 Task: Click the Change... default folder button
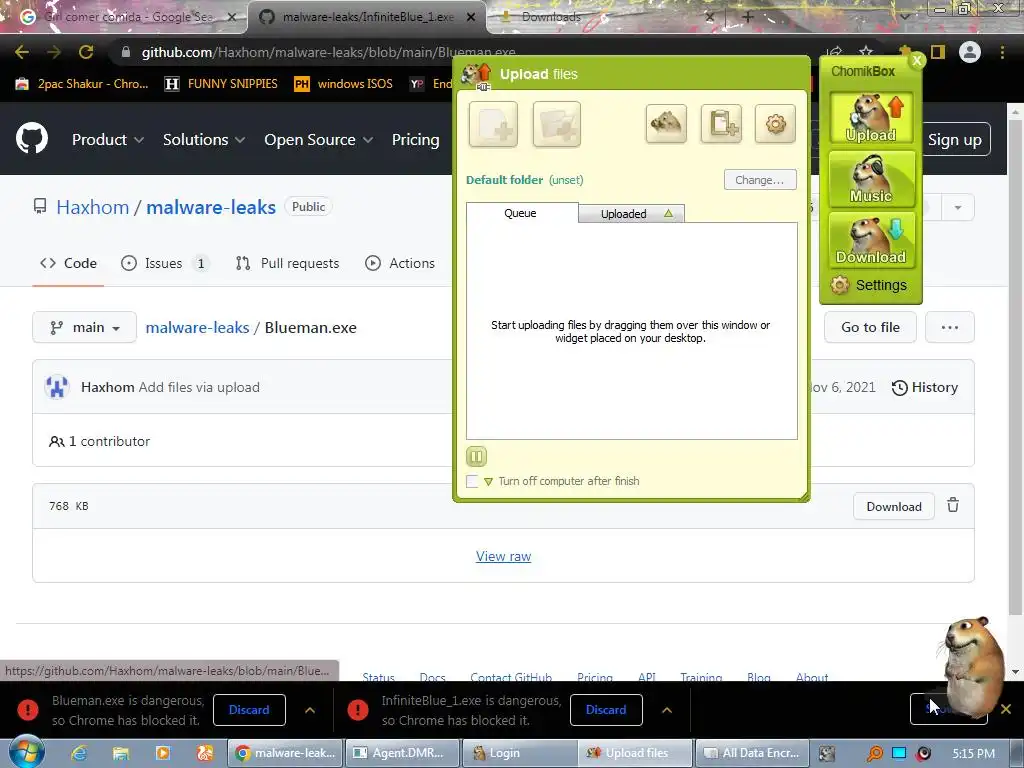(x=760, y=180)
